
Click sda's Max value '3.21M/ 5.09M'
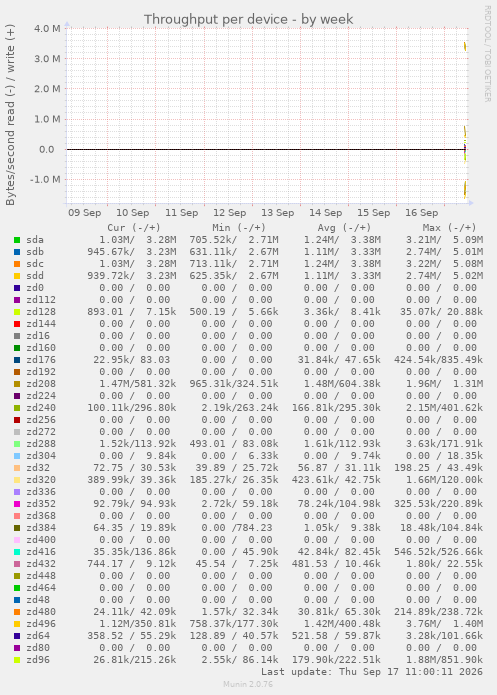[444, 240]
